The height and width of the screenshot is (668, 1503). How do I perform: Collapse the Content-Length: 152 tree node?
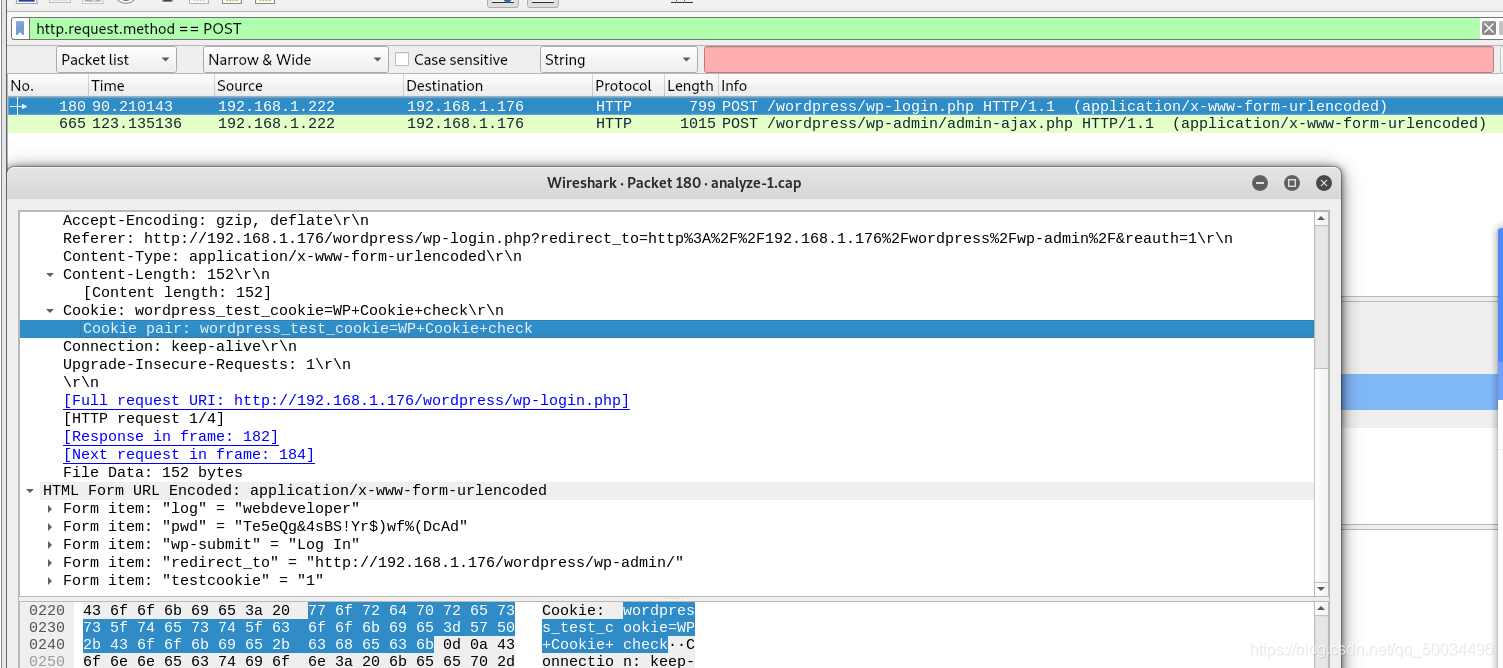[50, 275]
